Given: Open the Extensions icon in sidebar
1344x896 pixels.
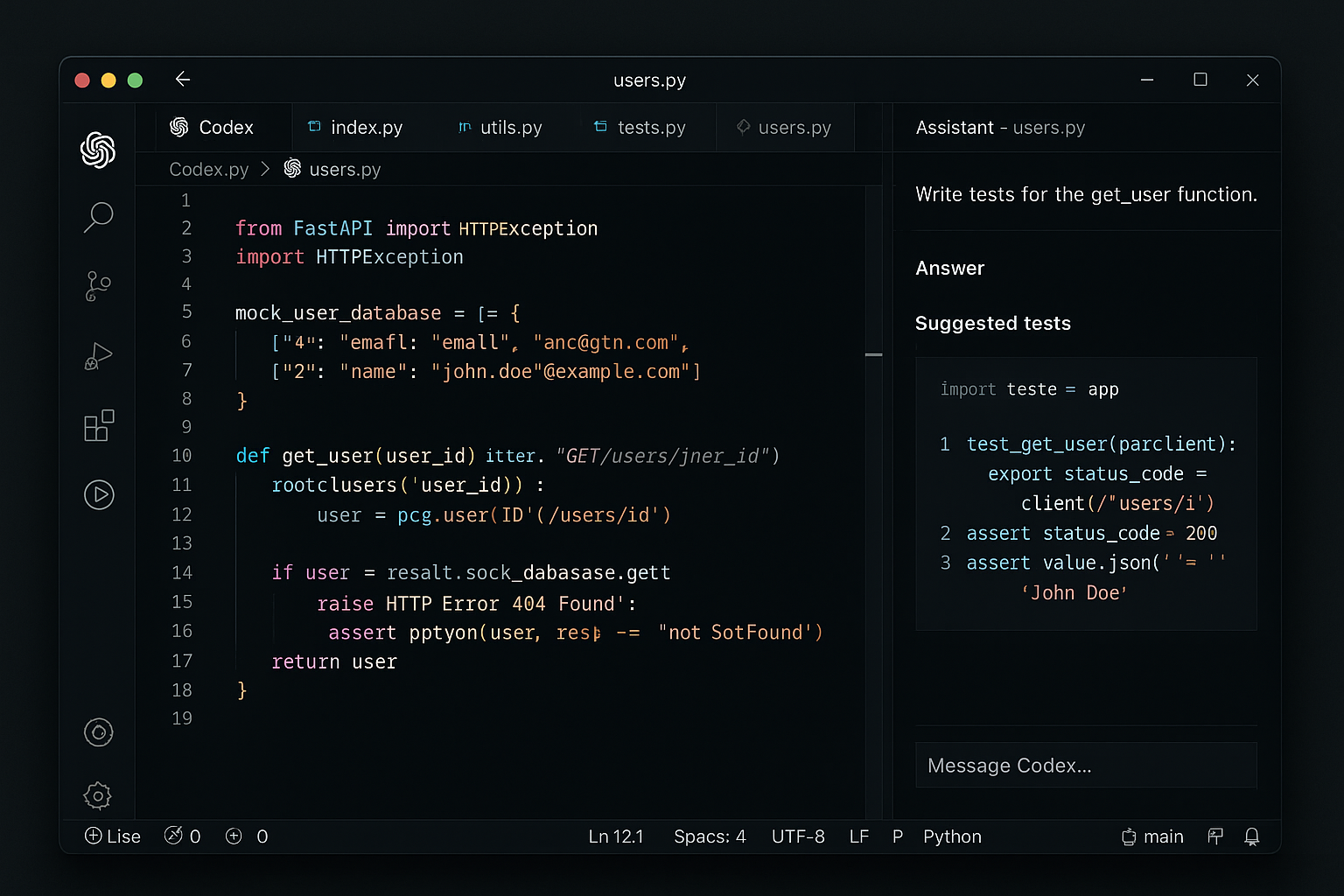Looking at the screenshot, I should (98, 425).
